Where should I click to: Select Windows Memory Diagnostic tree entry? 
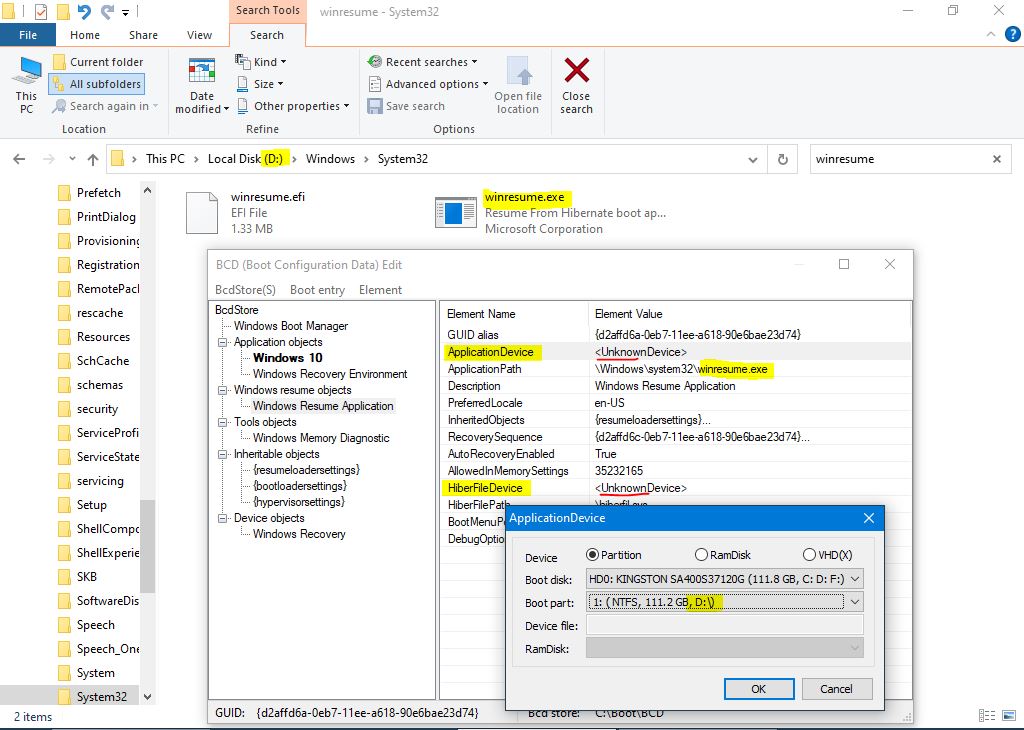[x=321, y=438]
